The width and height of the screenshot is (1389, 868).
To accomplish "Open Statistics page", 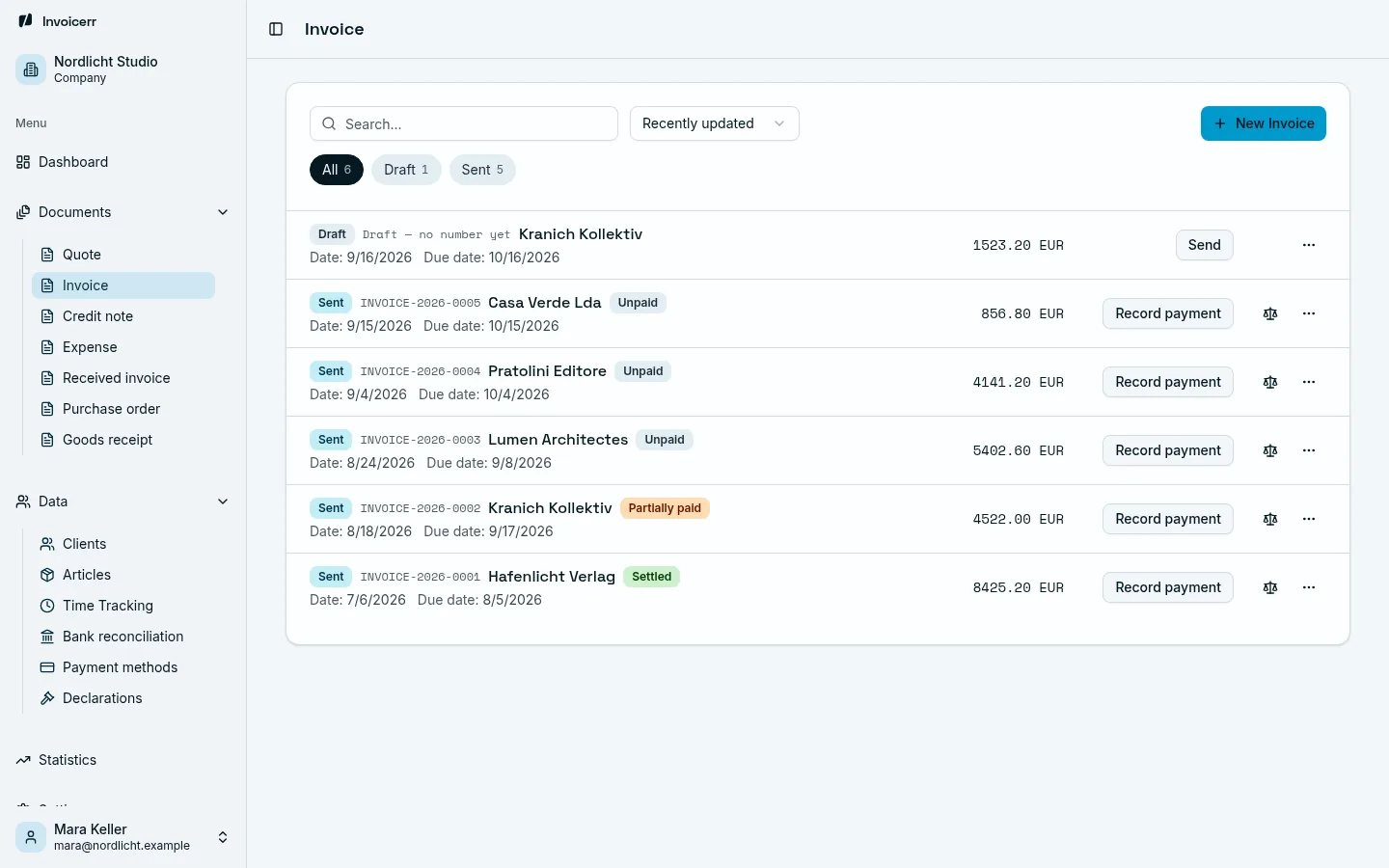I will (x=123, y=760).
